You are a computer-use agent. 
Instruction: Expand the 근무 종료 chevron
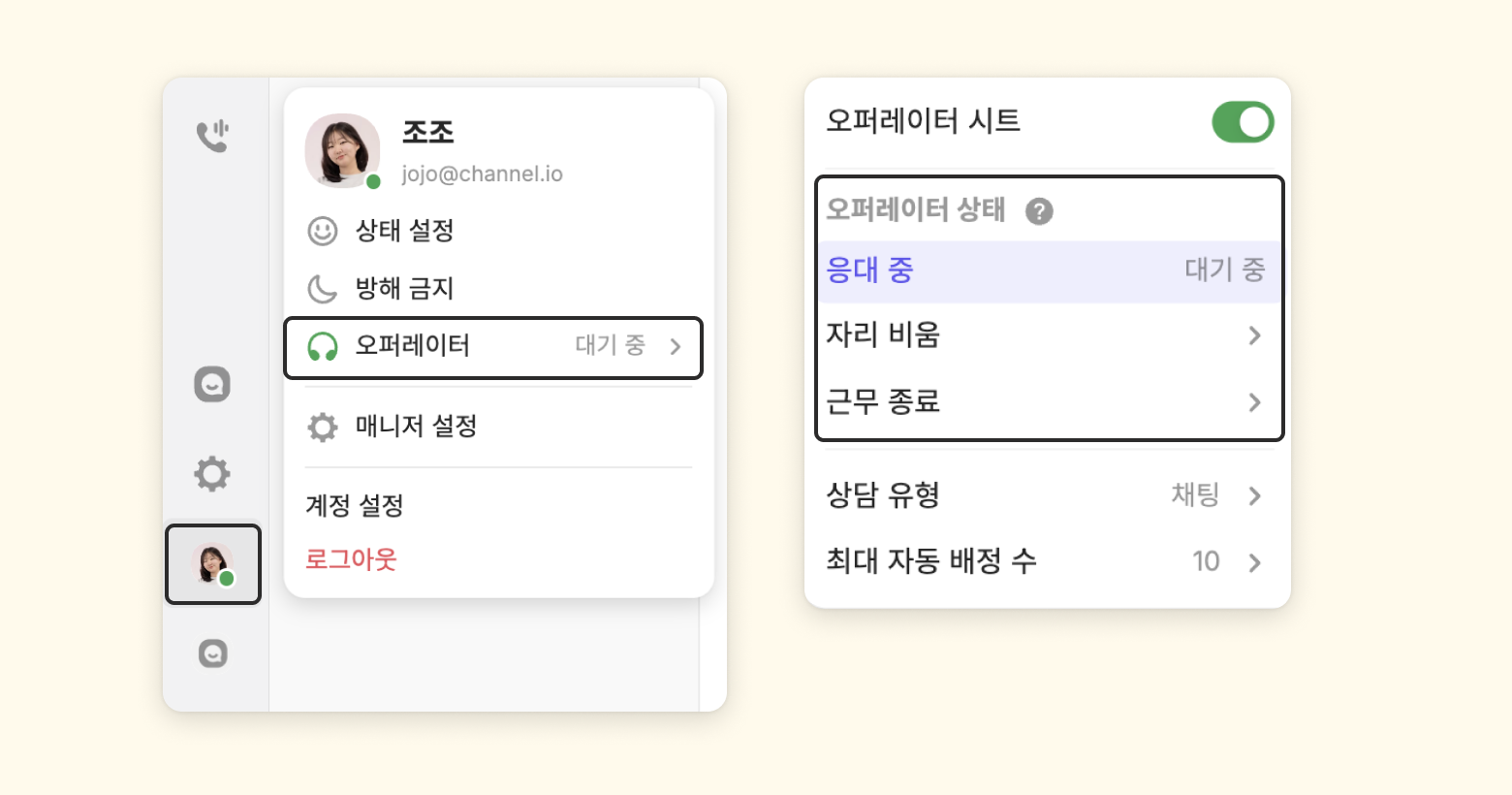1254,402
